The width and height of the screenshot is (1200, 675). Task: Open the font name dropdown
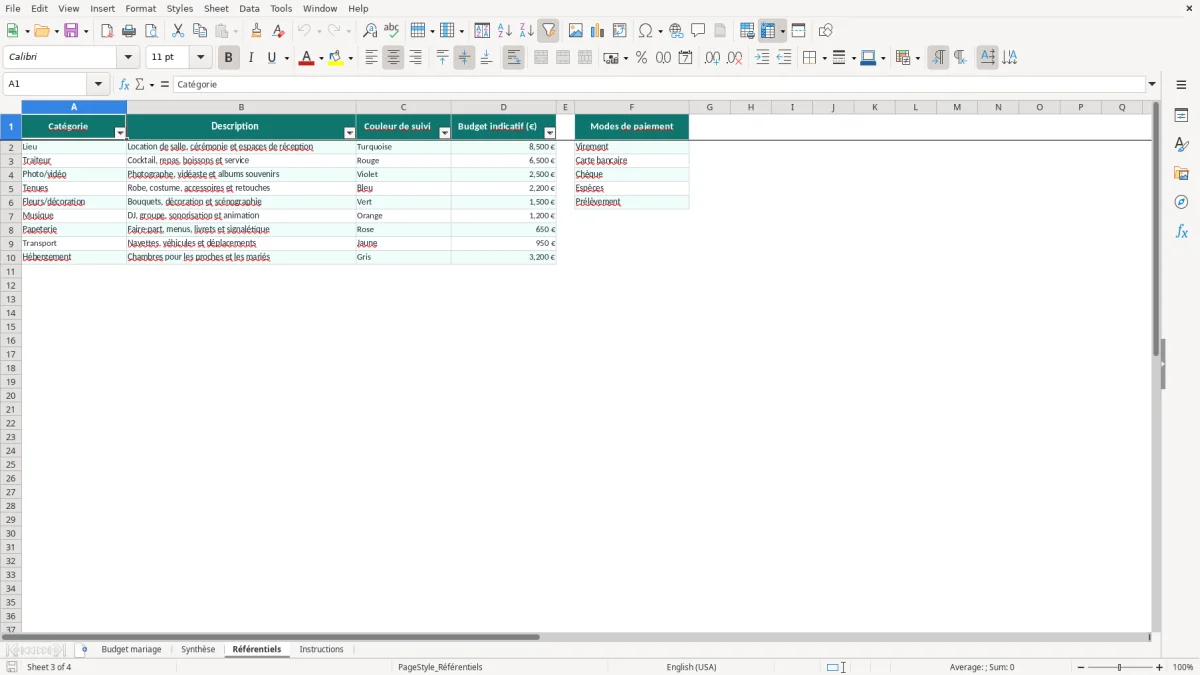(x=128, y=58)
